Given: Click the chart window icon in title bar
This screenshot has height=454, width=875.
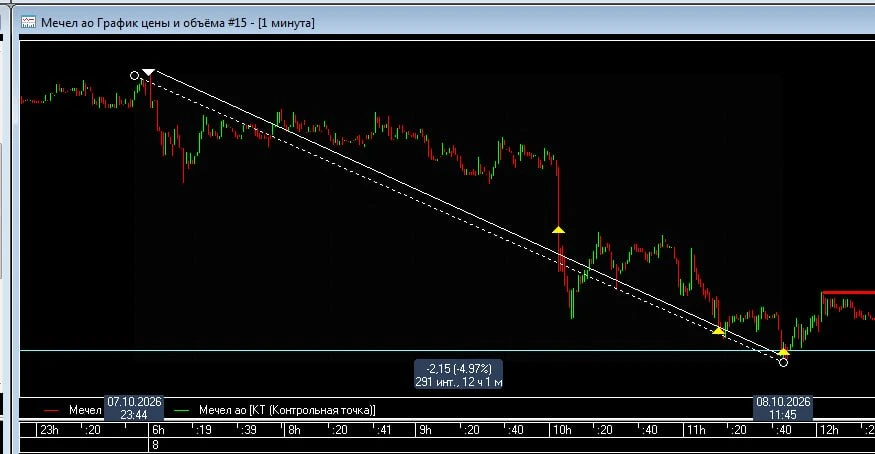Looking at the screenshot, I should 28,22.
